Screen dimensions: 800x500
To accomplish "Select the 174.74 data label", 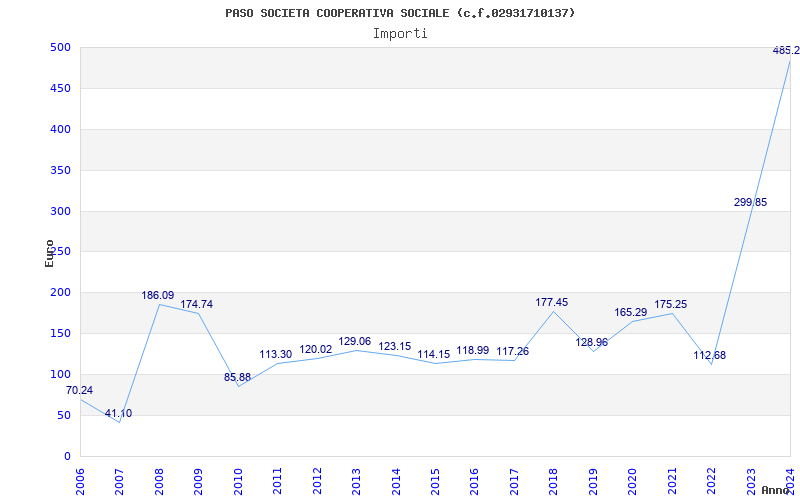I will point(197,305).
